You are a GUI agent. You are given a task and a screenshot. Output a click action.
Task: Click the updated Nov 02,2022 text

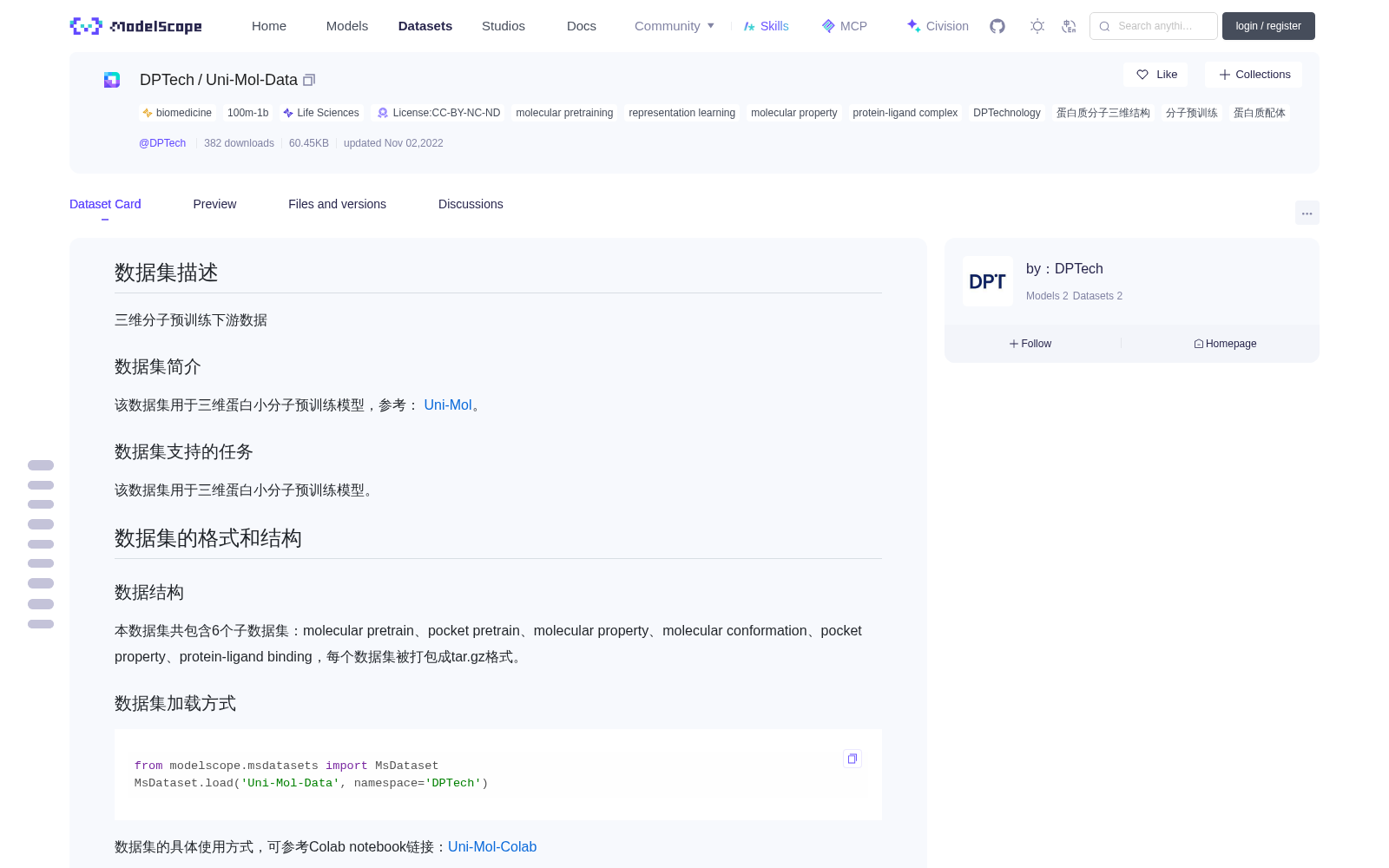pos(393,143)
